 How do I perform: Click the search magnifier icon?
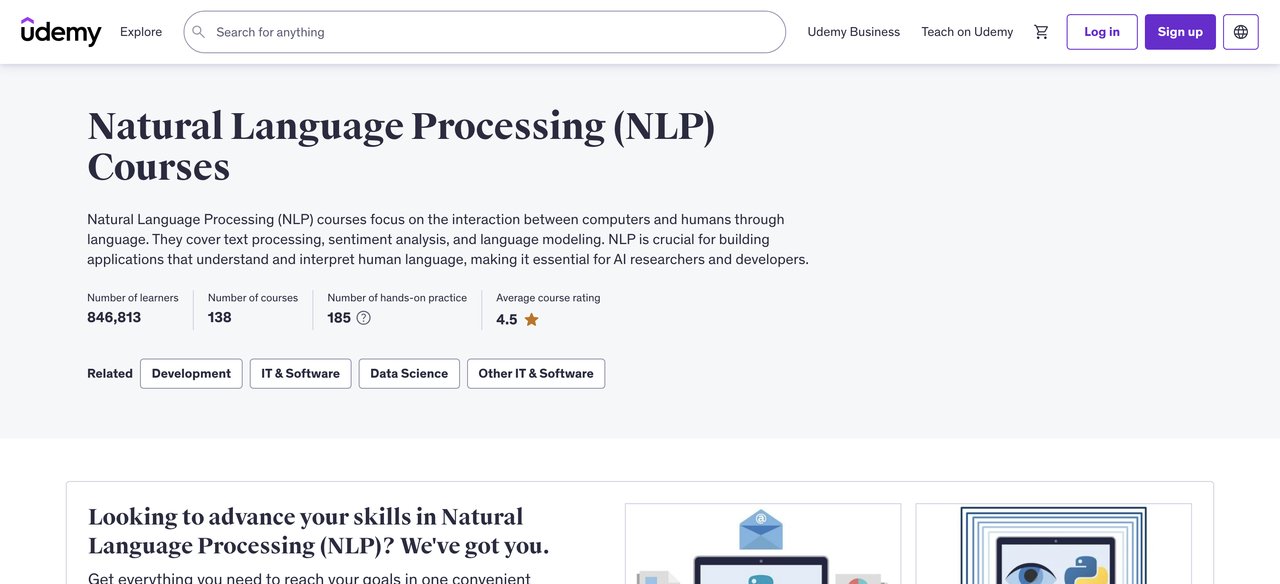coord(199,32)
